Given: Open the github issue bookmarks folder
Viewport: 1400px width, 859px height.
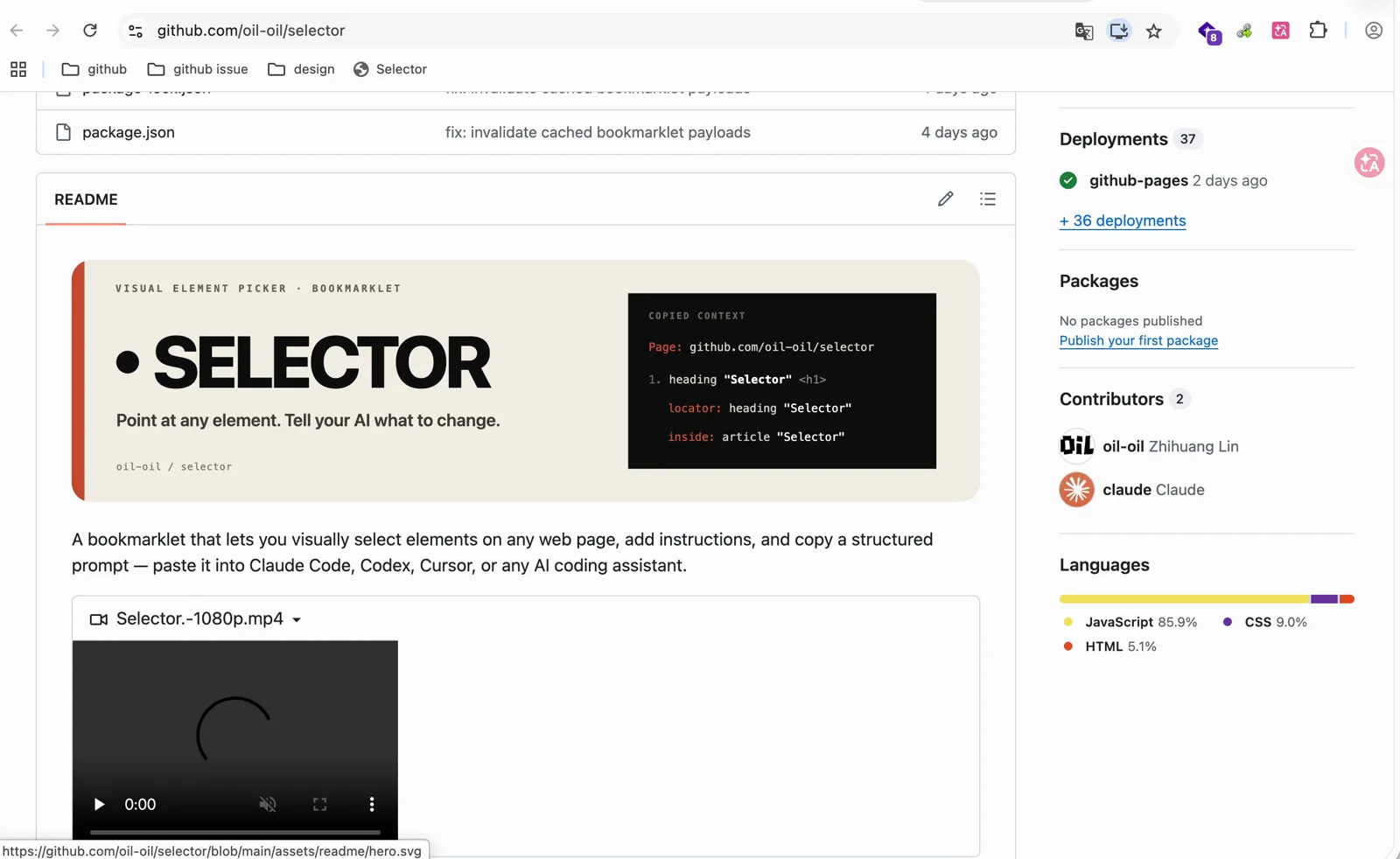Looking at the screenshot, I should [198, 69].
